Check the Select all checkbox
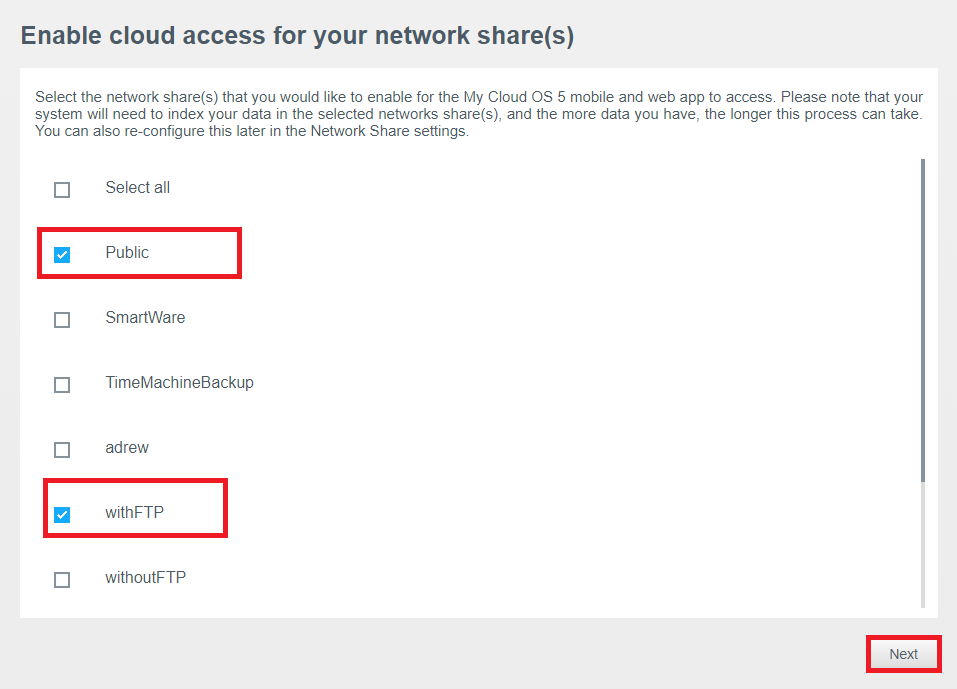 point(62,190)
